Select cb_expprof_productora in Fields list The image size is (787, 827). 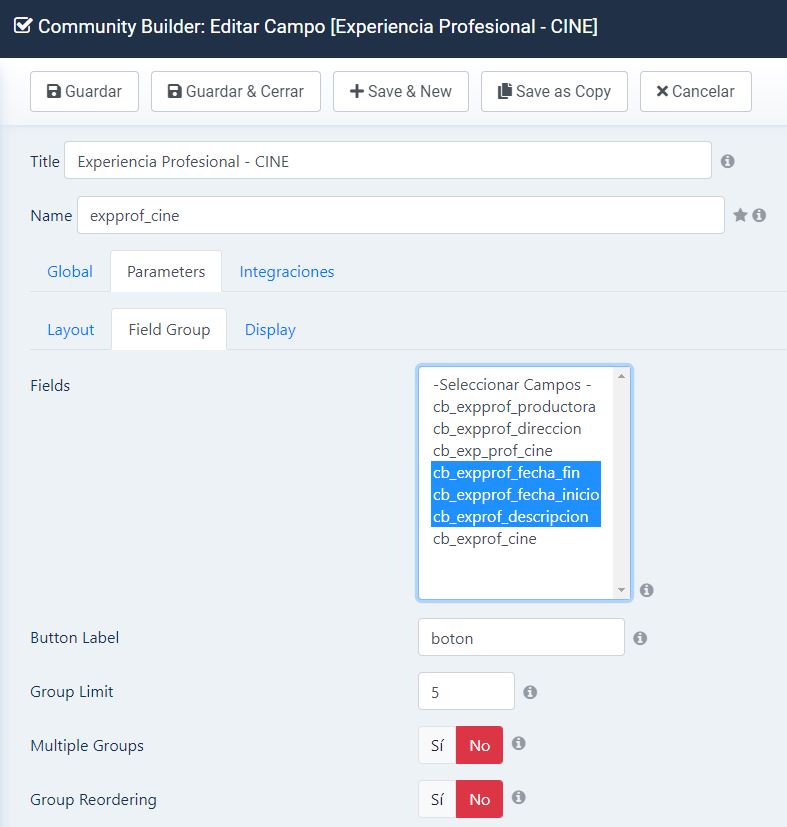pyautogui.click(x=514, y=407)
